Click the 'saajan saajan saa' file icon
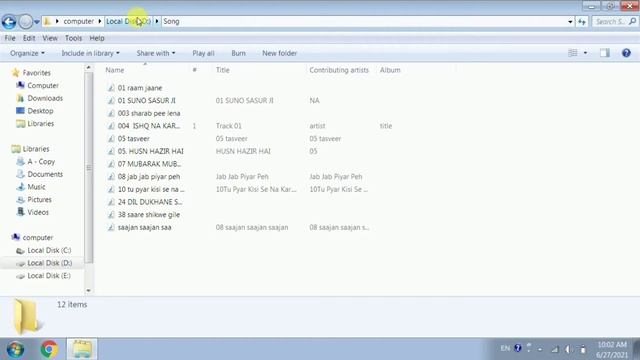The width and height of the screenshot is (640, 360). [111, 227]
